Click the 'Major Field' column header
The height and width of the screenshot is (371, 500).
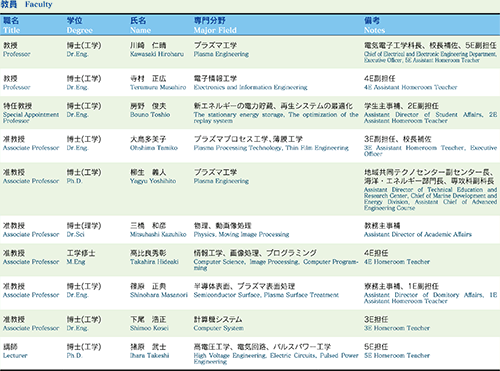tap(215, 30)
